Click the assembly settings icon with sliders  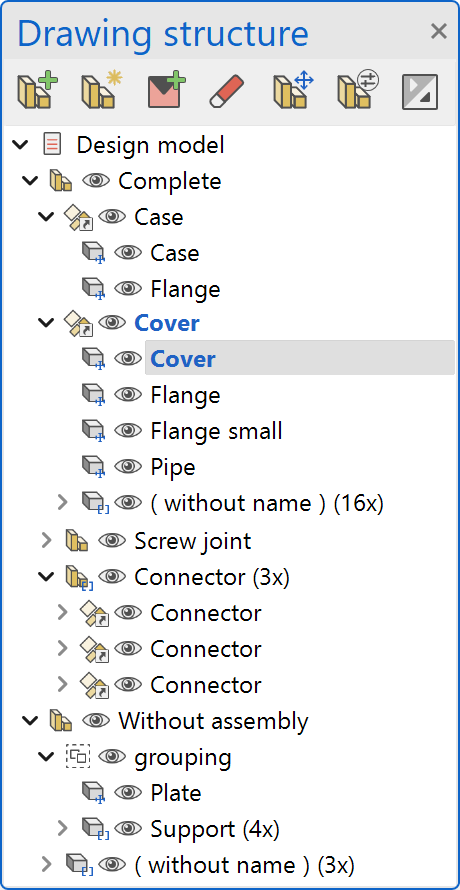pos(358,90)
